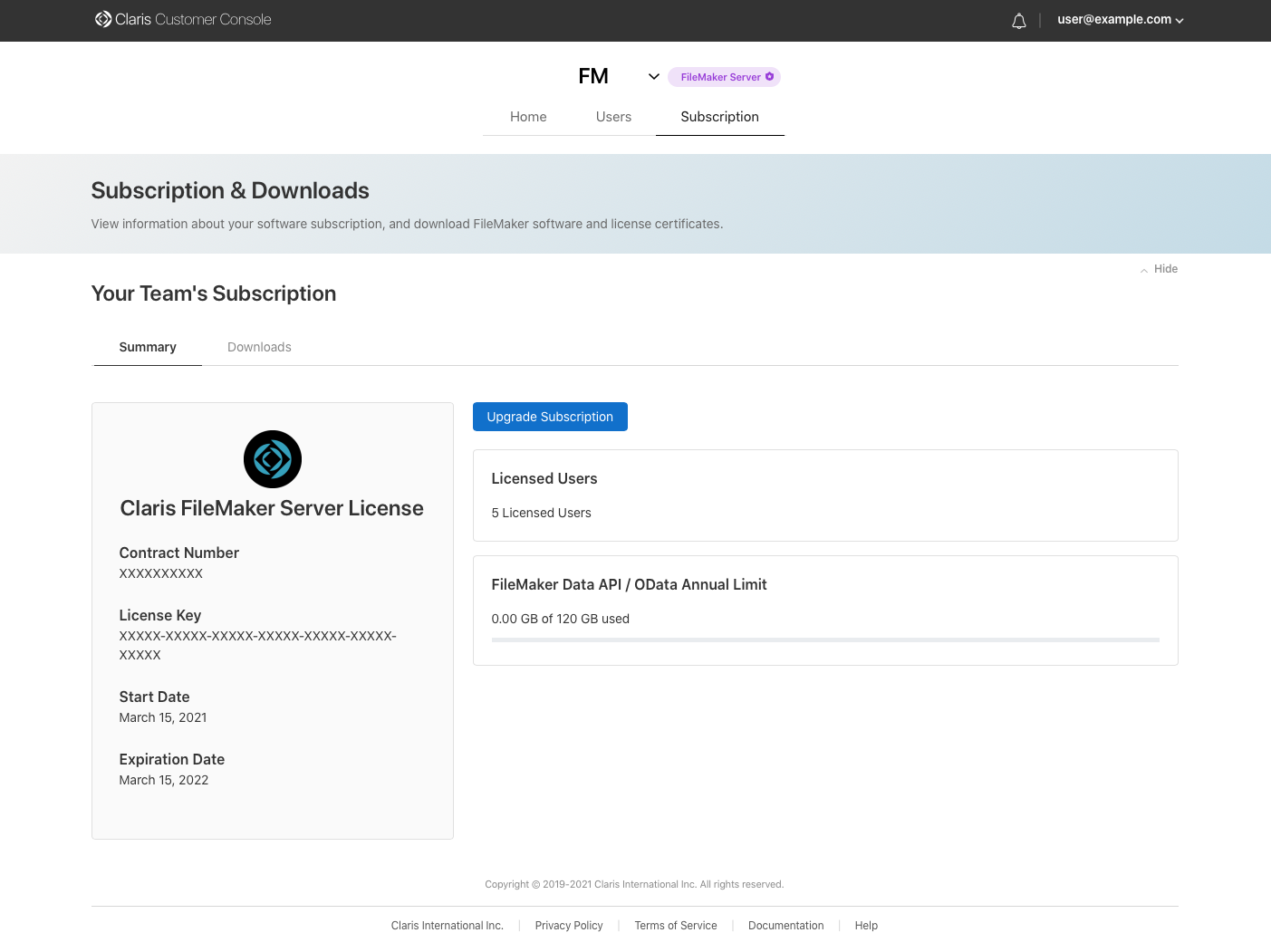Image resolution: width=1271 pixels, height=952 pixels.
Task: Click the 'Licensed Users' heading
Action: tap(544, 478)
